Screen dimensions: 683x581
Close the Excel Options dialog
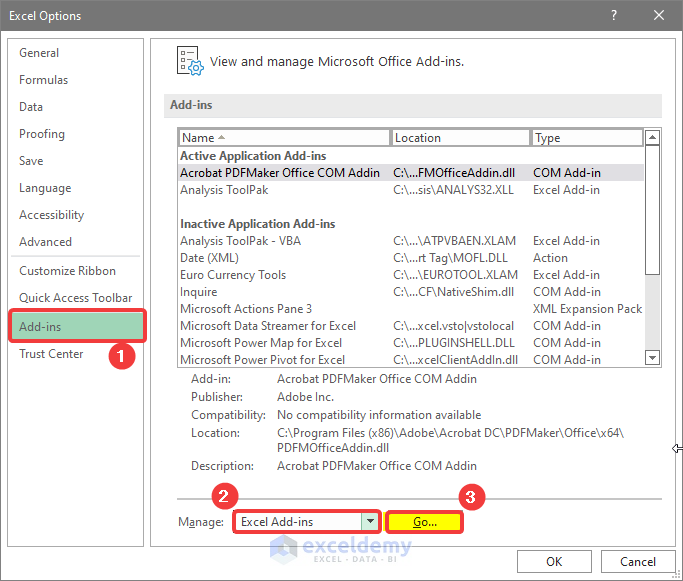pyautogui.click(x=659, y=16)
